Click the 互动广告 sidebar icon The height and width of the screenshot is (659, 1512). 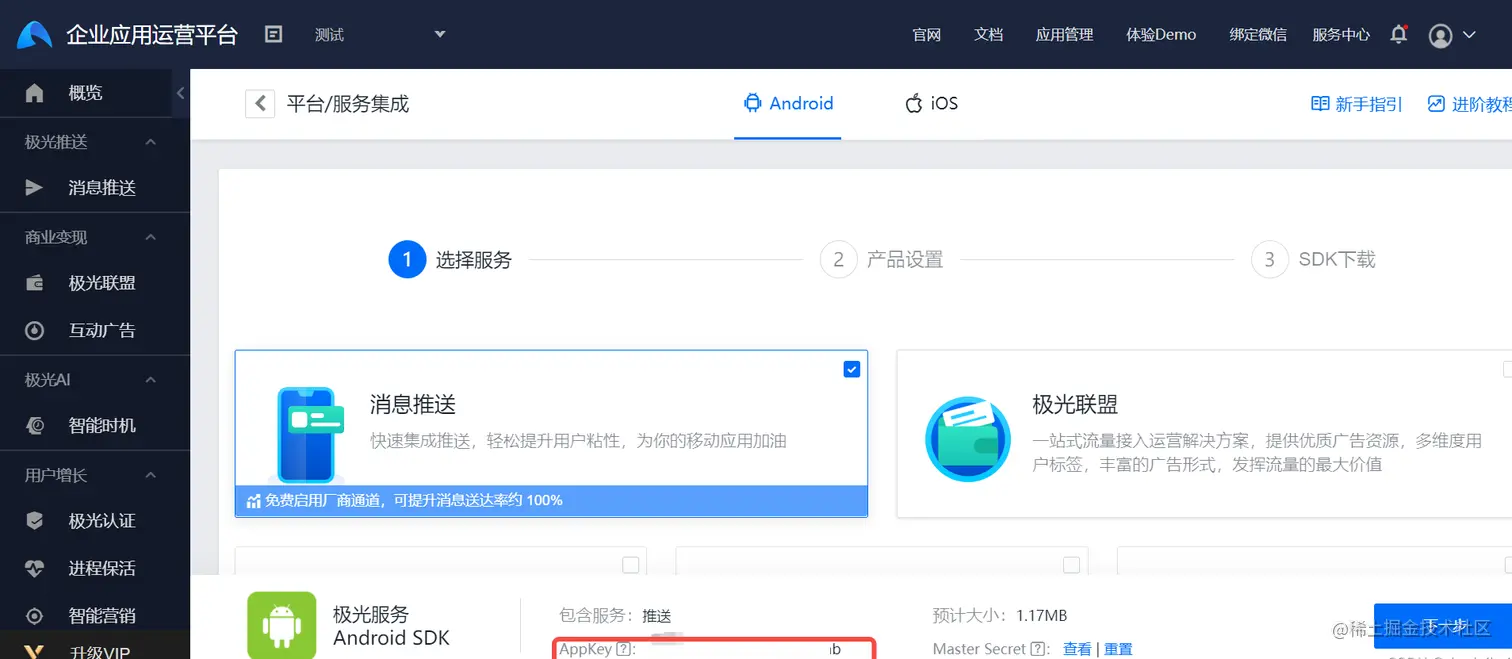point(34,330)
